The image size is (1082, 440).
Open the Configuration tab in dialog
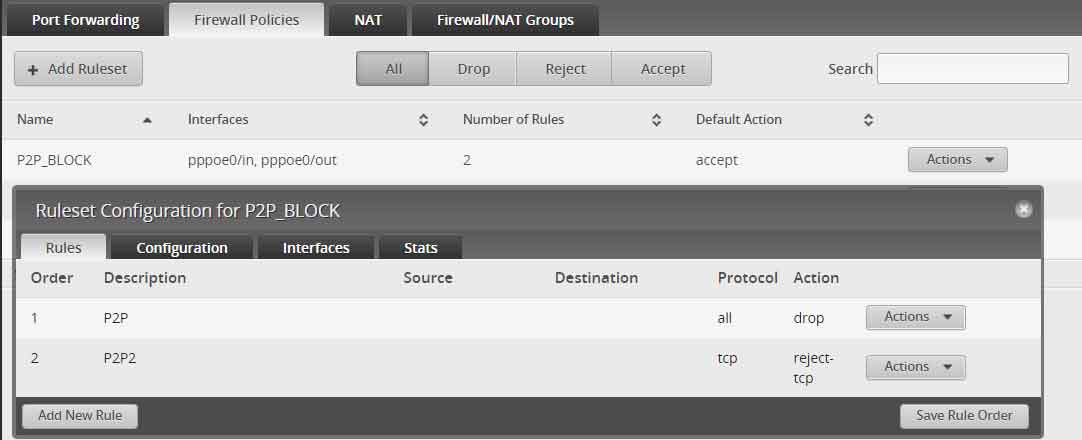(181, 248)
